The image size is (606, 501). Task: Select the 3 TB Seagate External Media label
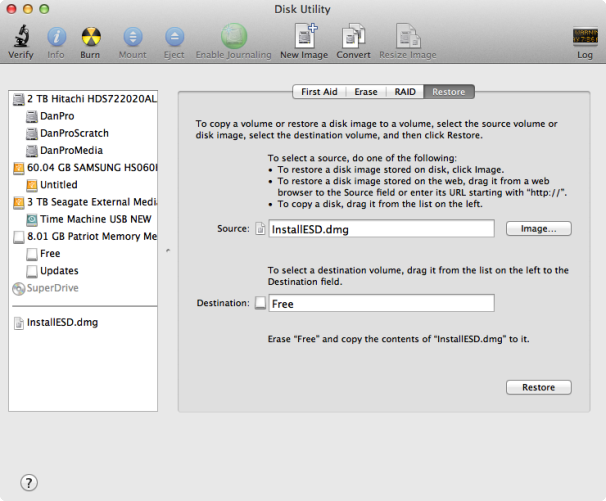pyautogui.click(x=92, y=203)
